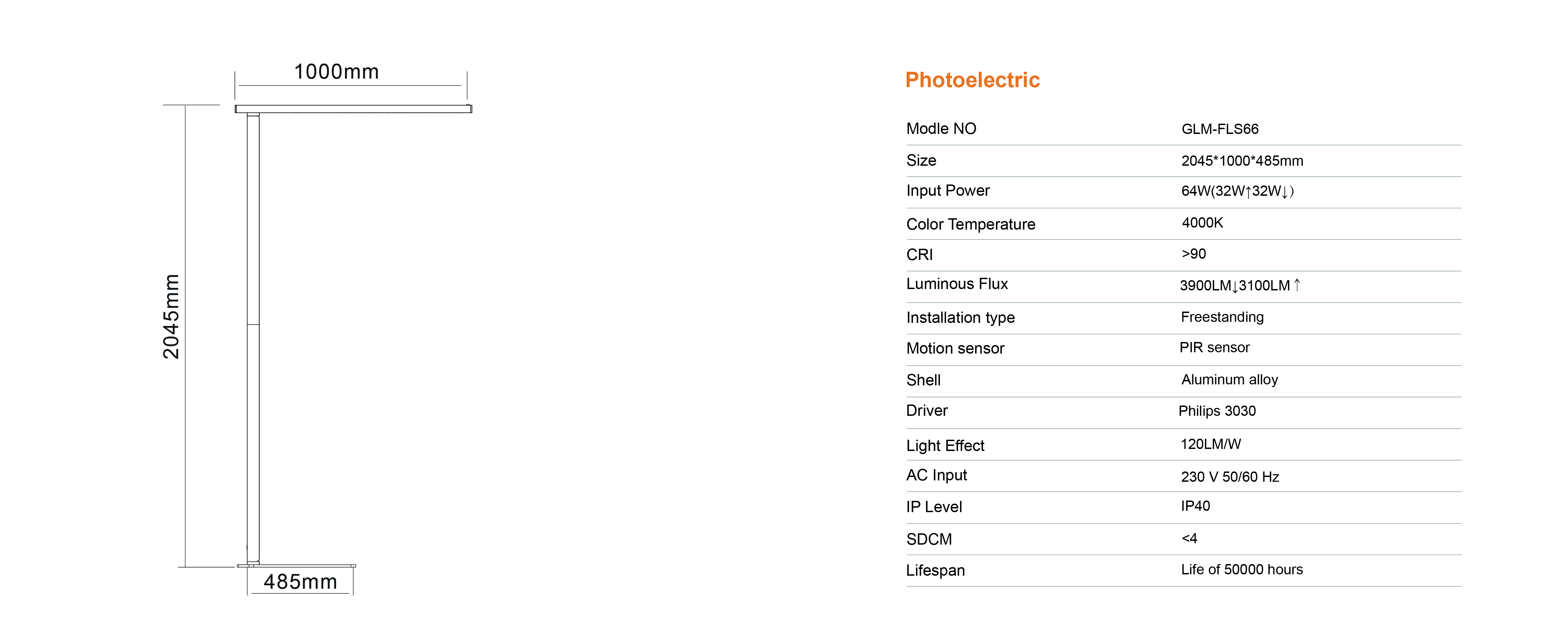
Task: Click the Photoelectric heading
Action: click(972, 80)
